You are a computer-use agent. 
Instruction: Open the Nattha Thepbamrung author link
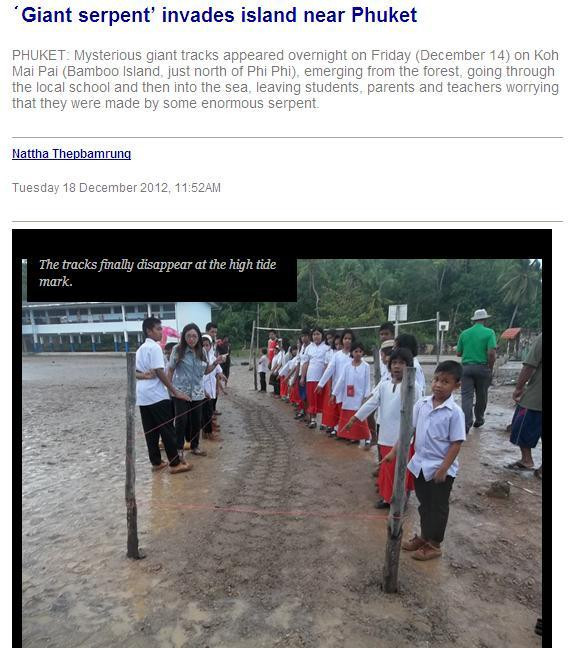coord(71,154)
